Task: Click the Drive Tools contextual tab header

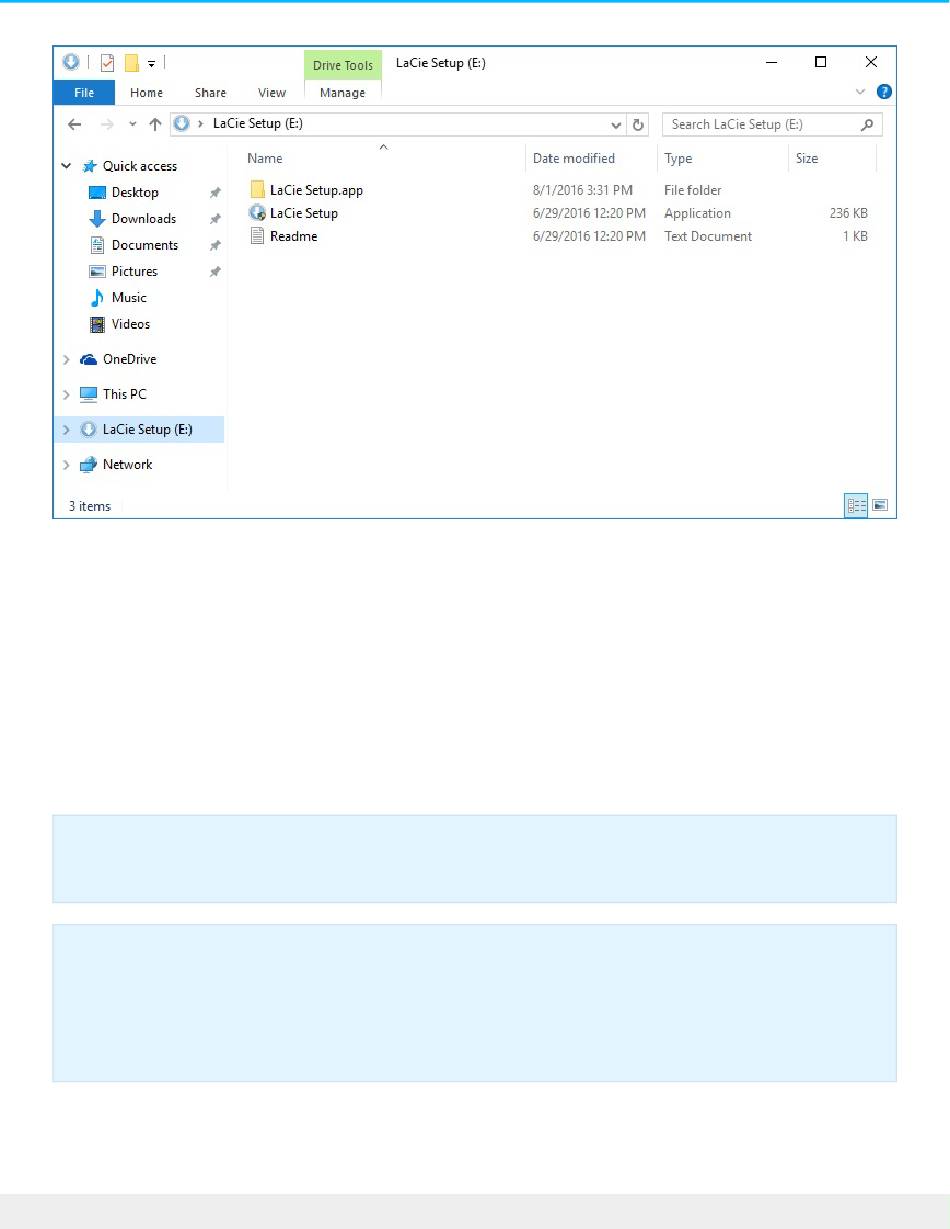Action: (x=343, y=66)
